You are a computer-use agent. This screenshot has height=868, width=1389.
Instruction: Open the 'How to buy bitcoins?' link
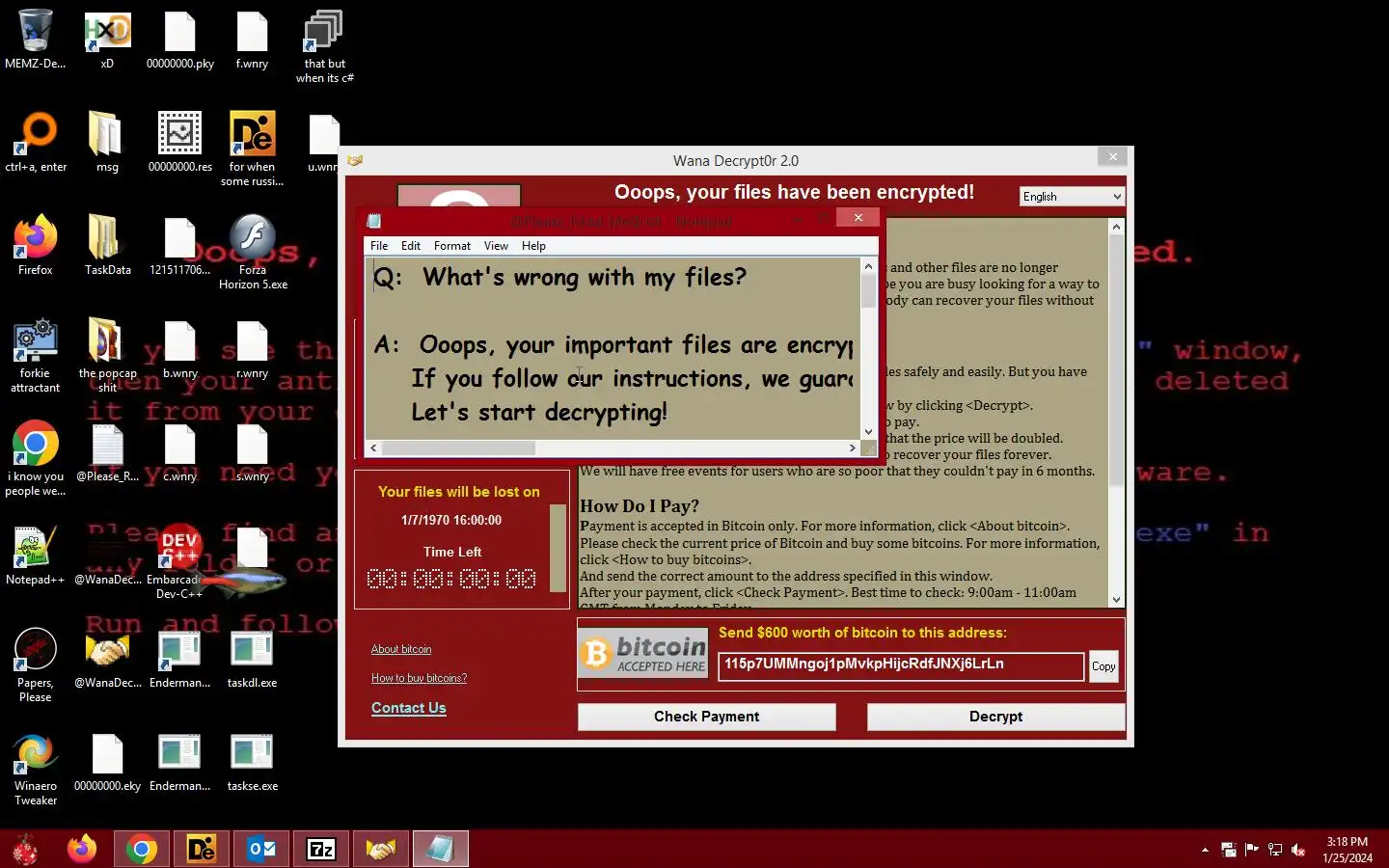[419, 678]
